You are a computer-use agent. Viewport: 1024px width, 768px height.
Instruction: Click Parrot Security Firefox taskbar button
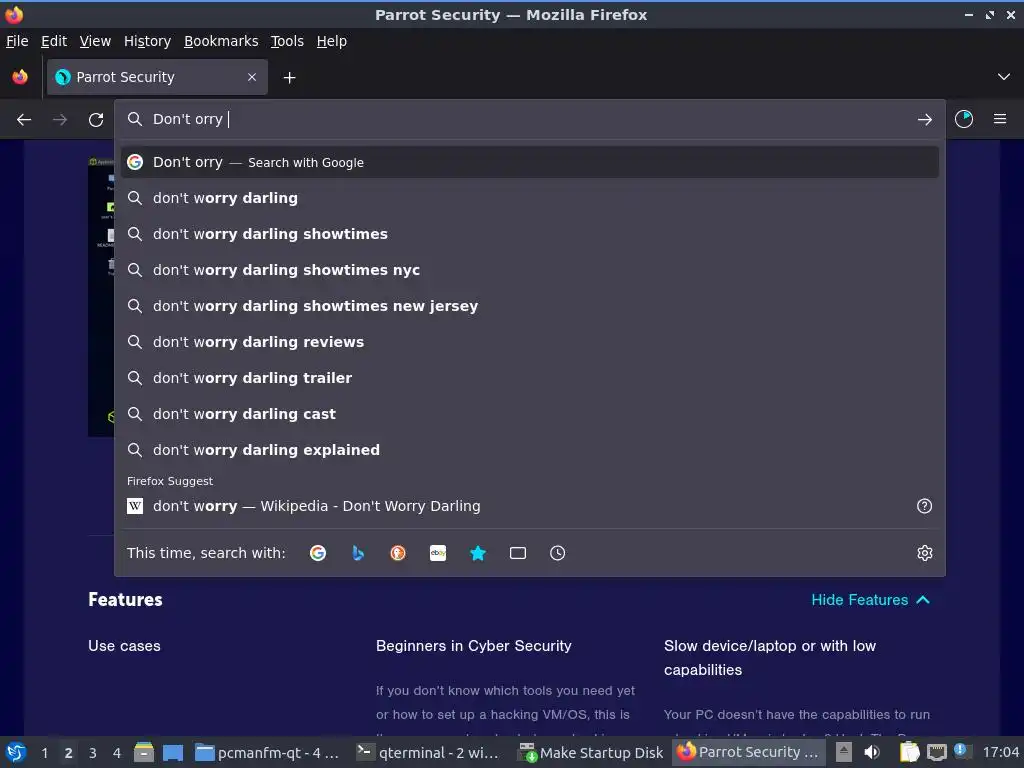point(748,752)
